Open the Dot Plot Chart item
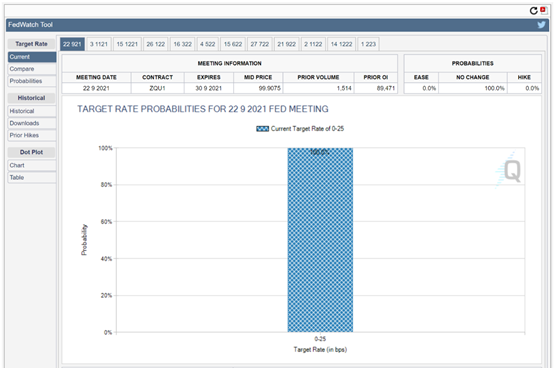This screenshot has width=554, height=368. (x=32, y=165)
